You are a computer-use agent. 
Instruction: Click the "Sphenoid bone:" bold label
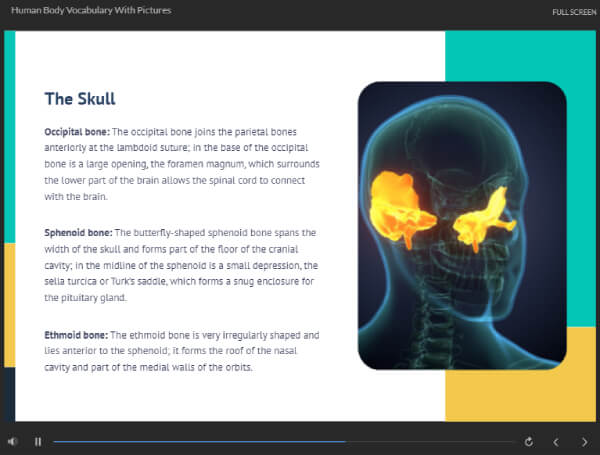(x=78, y=233)
